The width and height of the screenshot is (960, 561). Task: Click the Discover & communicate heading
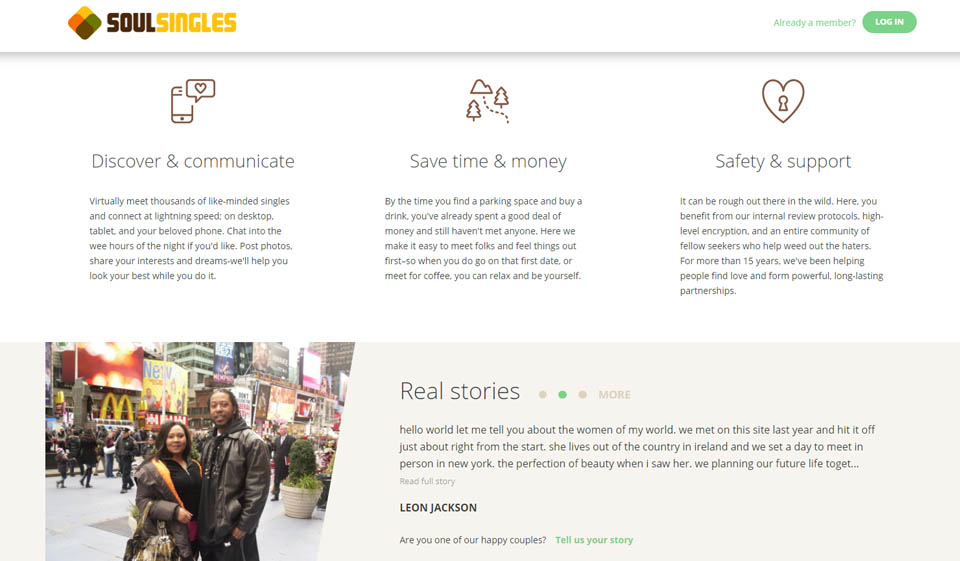pyautogui.click(x=193, y=161)
